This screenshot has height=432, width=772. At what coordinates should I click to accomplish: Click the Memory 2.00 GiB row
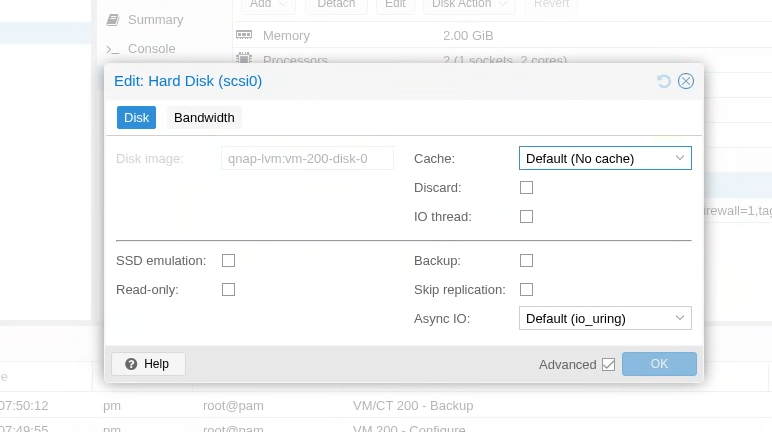pos(504,35)
